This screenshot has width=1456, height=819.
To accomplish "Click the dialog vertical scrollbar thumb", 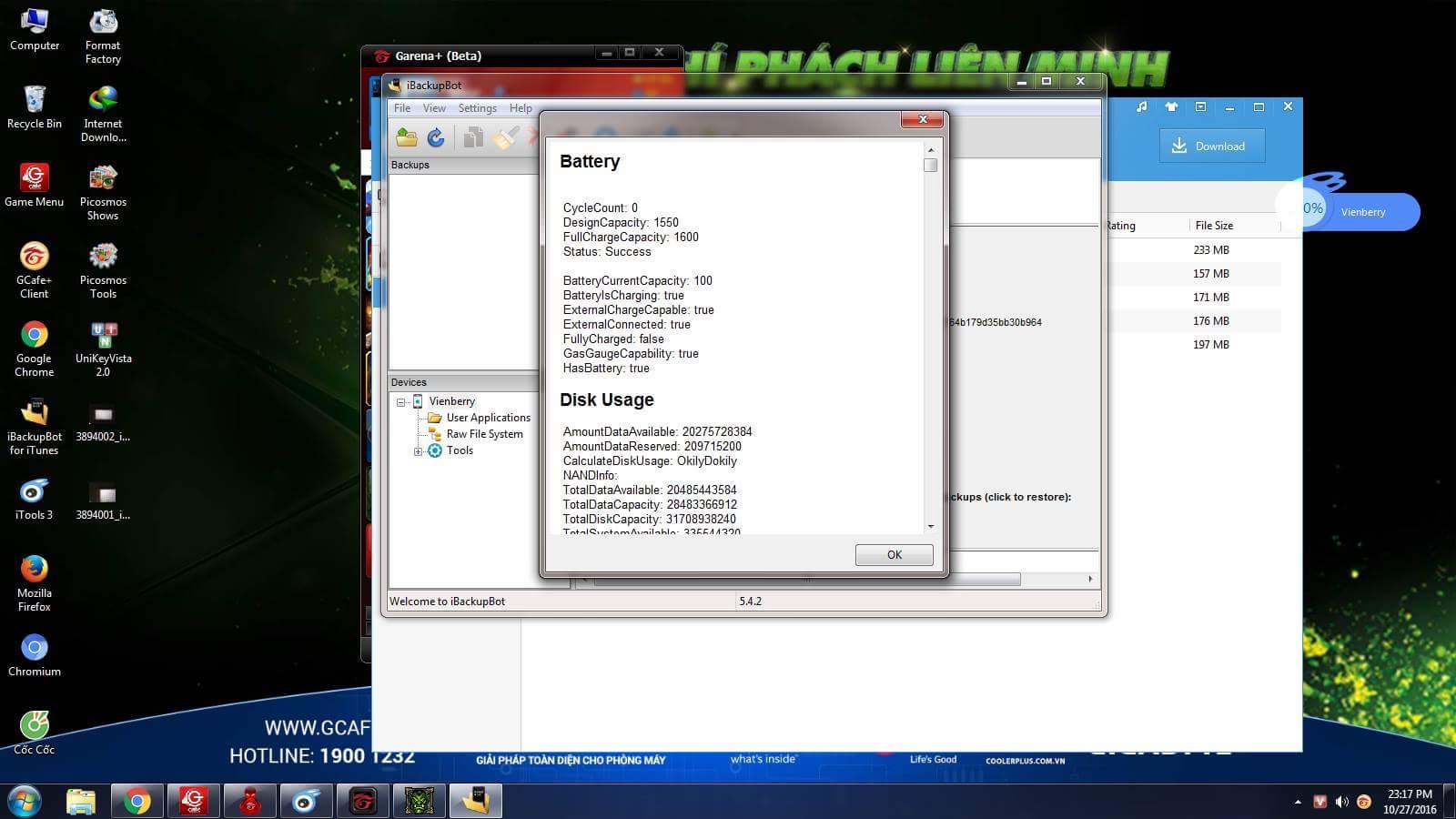I will pyautogui.click(x=930, y=165).
